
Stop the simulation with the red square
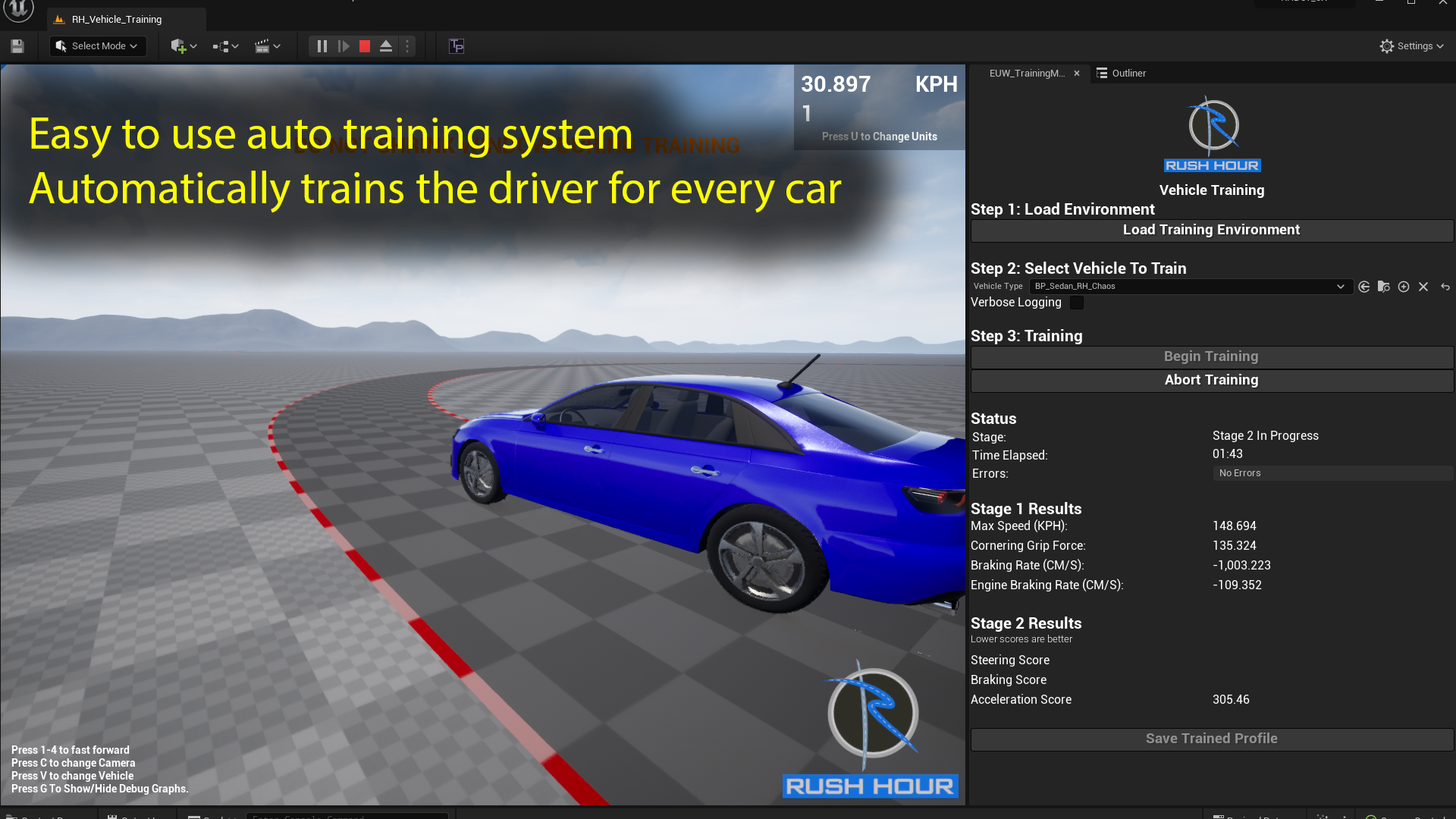(x=364, y=46)
